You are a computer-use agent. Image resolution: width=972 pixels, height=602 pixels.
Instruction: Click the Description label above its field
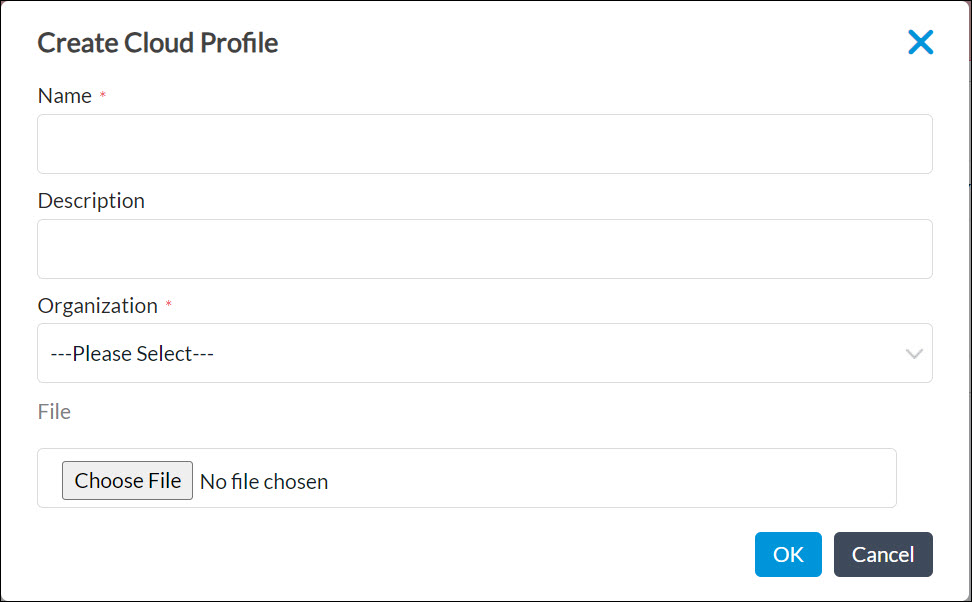pyautogui.click(x=91, y=200)
